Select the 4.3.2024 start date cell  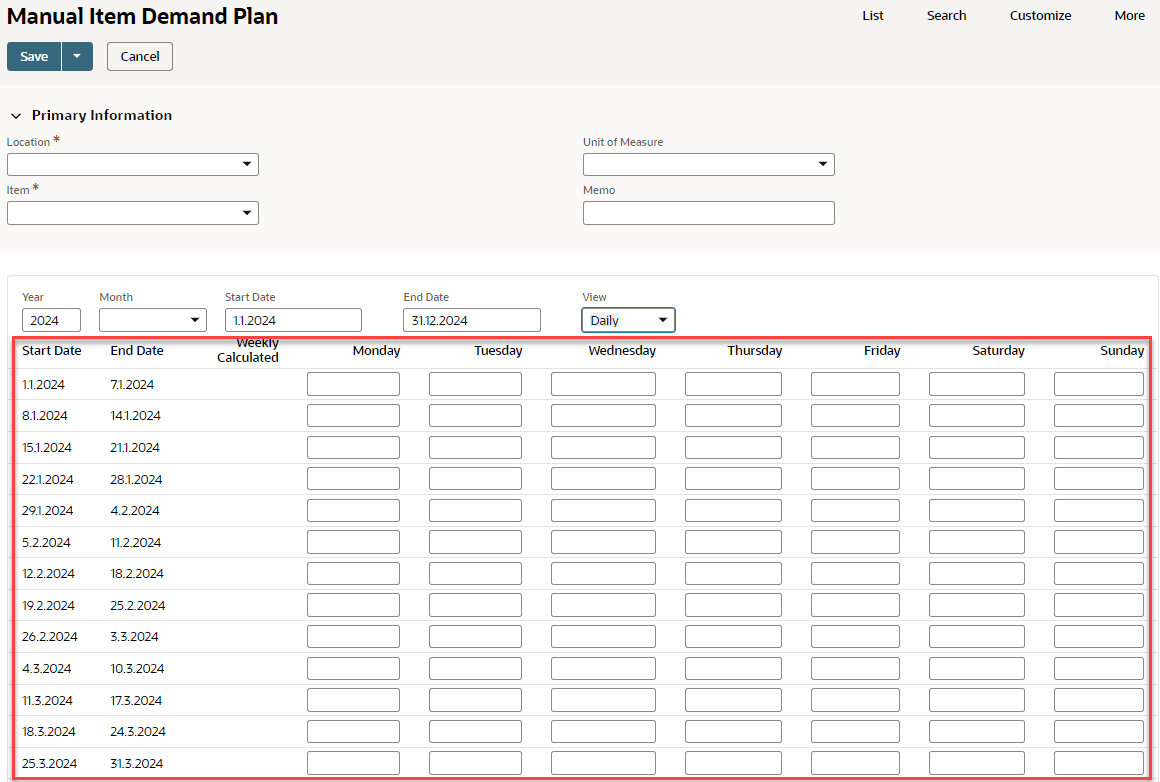[47, 669]
